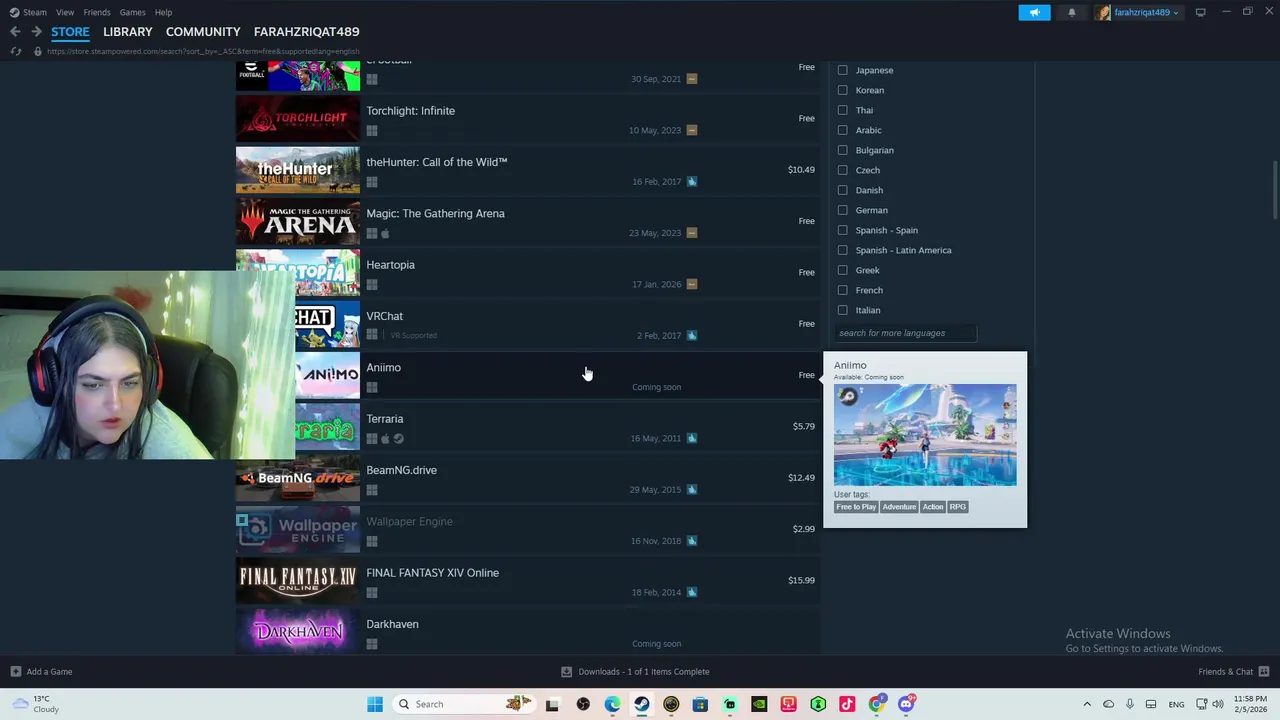
Task: Click the Add a Game plus icon
Action: 15,672
